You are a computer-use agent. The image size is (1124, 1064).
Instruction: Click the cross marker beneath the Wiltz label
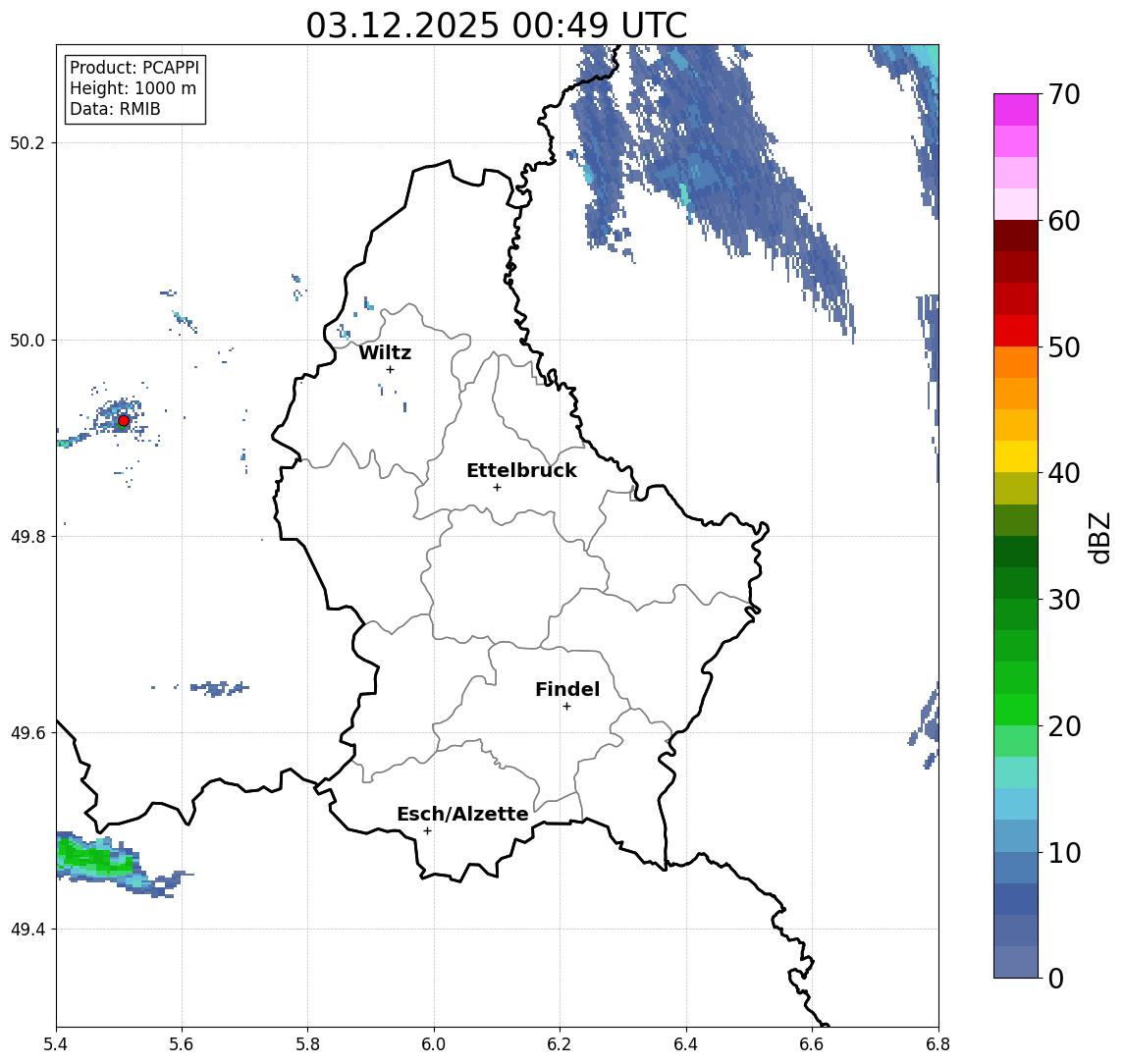click(390, 369)
